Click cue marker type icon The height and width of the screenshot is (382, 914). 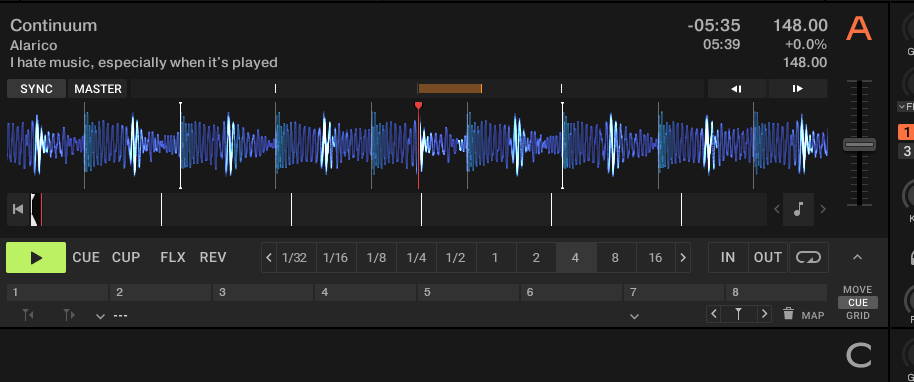click(x=739, y=314)
